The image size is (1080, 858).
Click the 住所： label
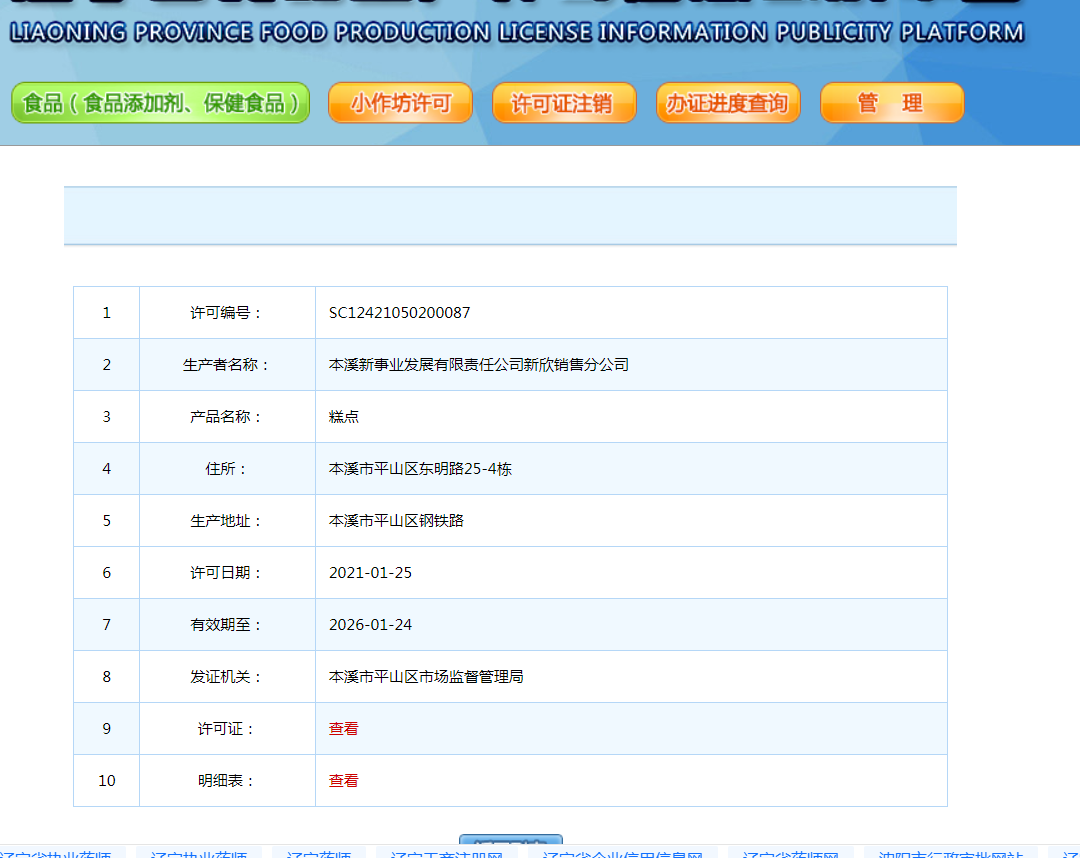[227, 469]
